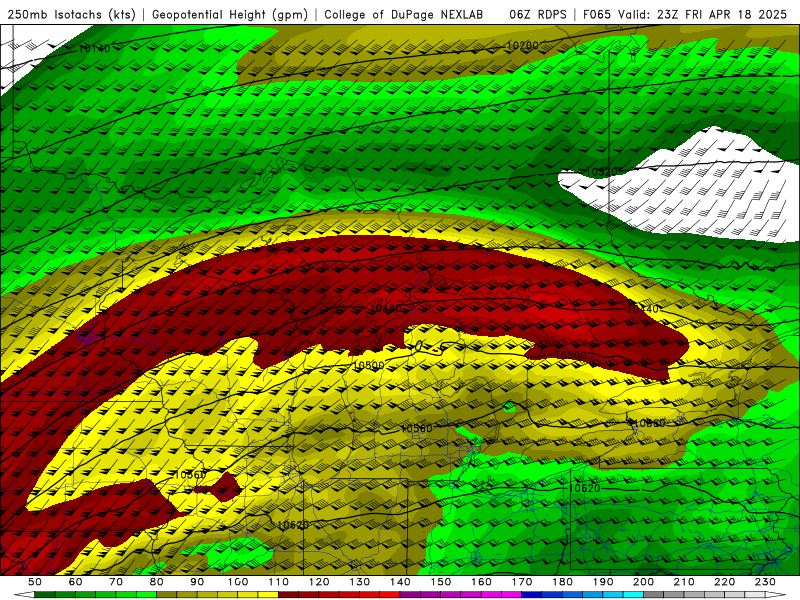Viewport: 800px width, 600px height.
Task: Click the 60 value on the color scale
Action: point(76,582)
